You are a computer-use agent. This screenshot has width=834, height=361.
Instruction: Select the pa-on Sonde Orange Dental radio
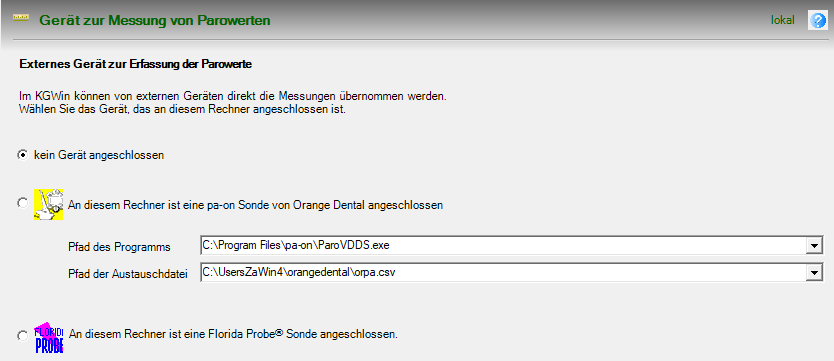click(x=22, y=203)
